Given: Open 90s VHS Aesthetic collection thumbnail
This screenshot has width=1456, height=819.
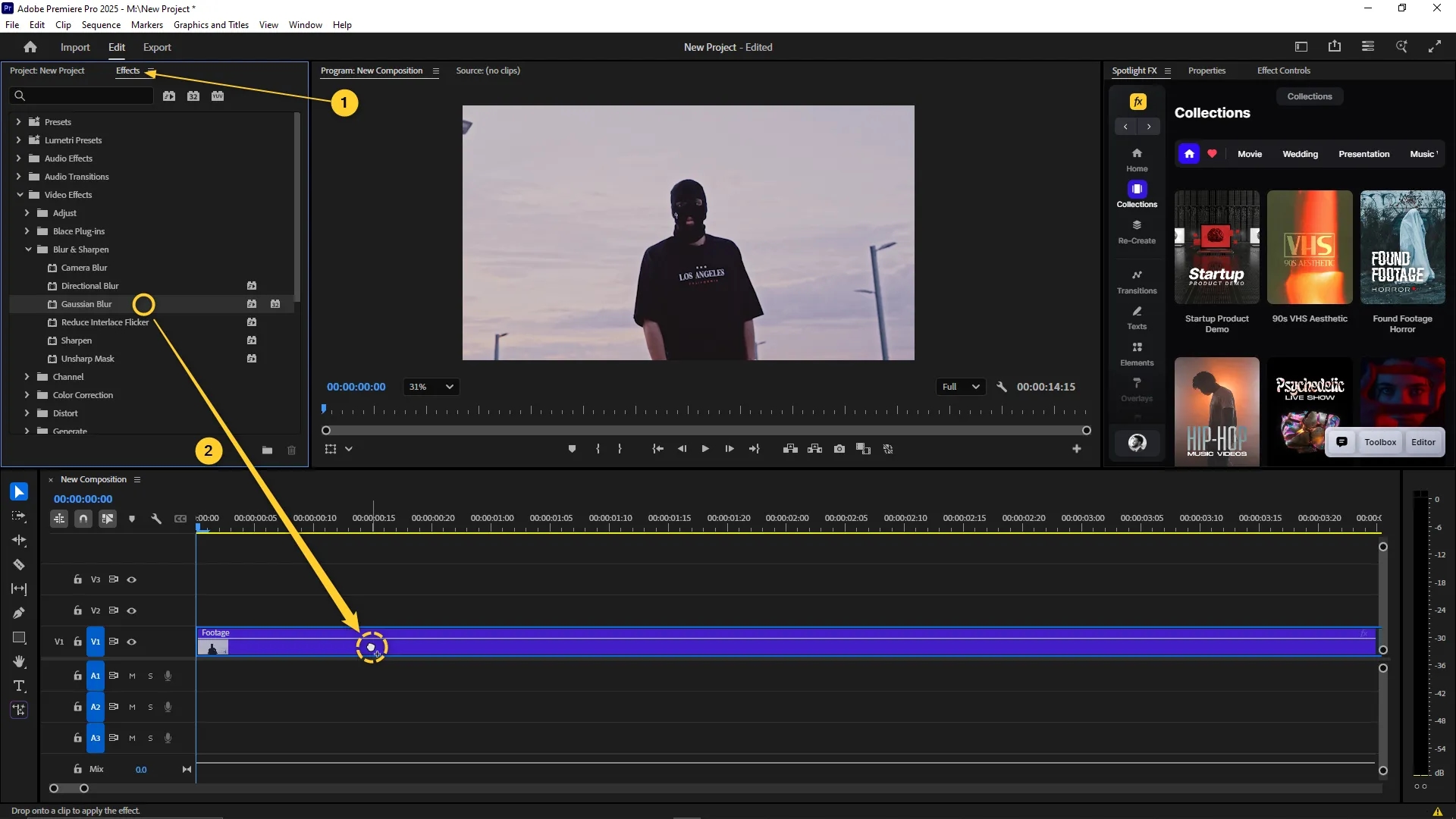Looking at the screenshot, I should [1310, 247].
